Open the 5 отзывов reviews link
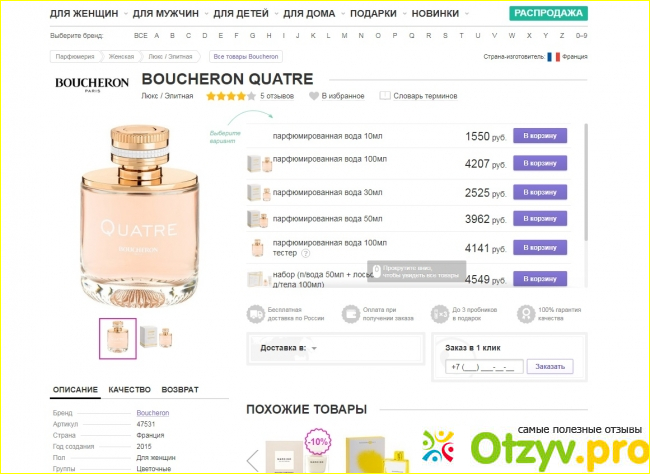Viewport: 650px width, 474px height. pyautogui.click(x=277, y=96)
